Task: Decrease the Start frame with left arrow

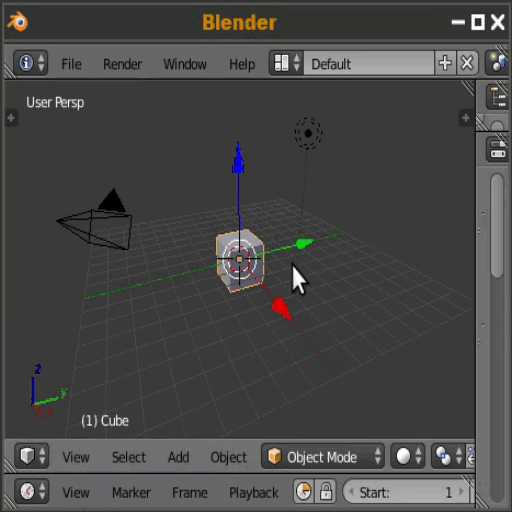Action: [x=351, y=492]
